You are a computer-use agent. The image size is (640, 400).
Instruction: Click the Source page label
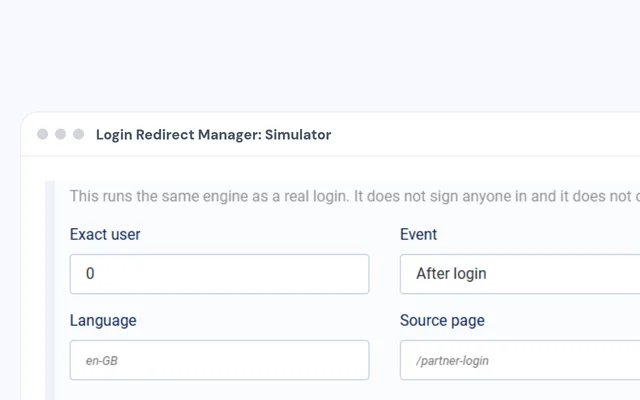pos(442,320)
